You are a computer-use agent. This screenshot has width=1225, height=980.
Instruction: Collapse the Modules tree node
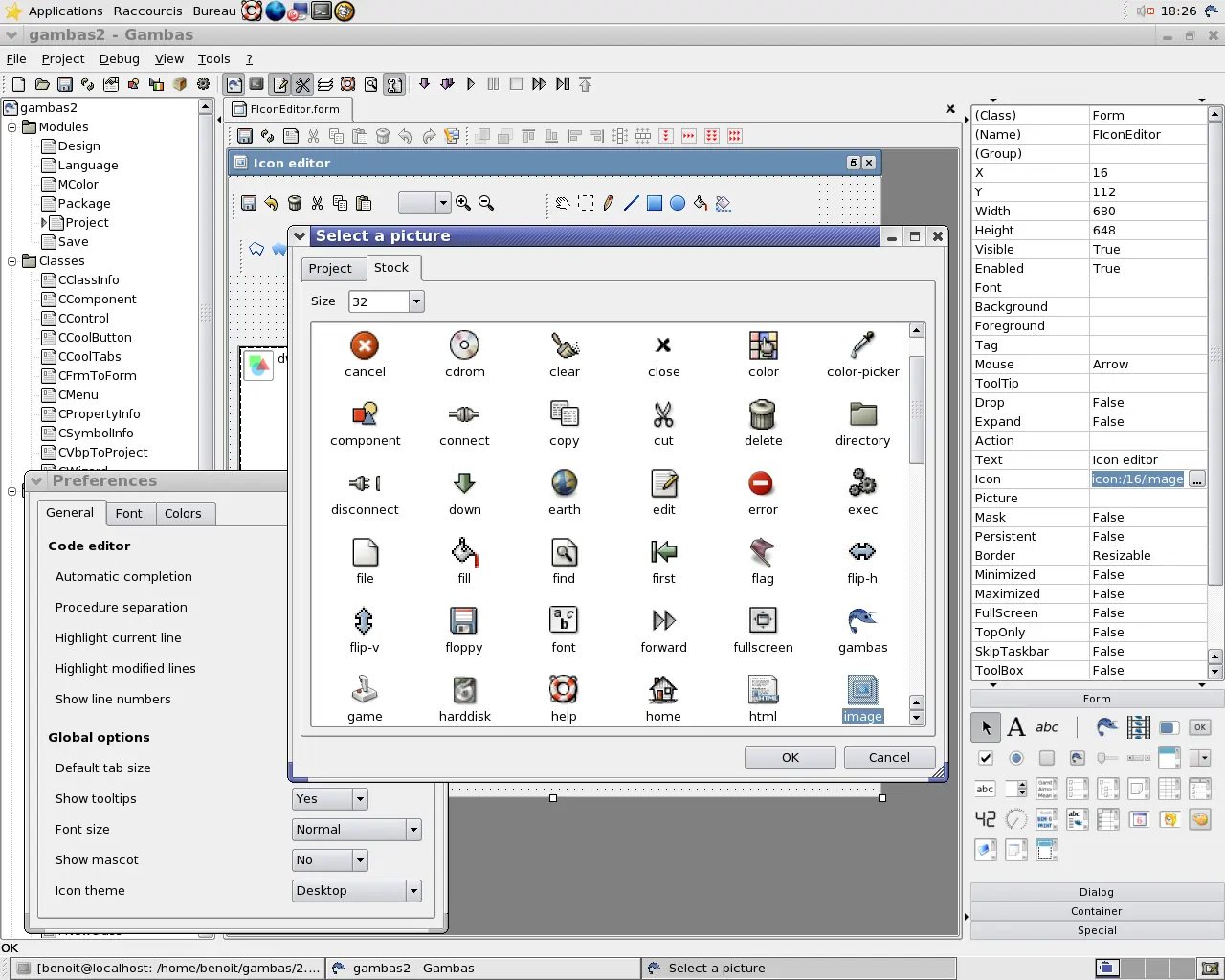pos(12,127)
